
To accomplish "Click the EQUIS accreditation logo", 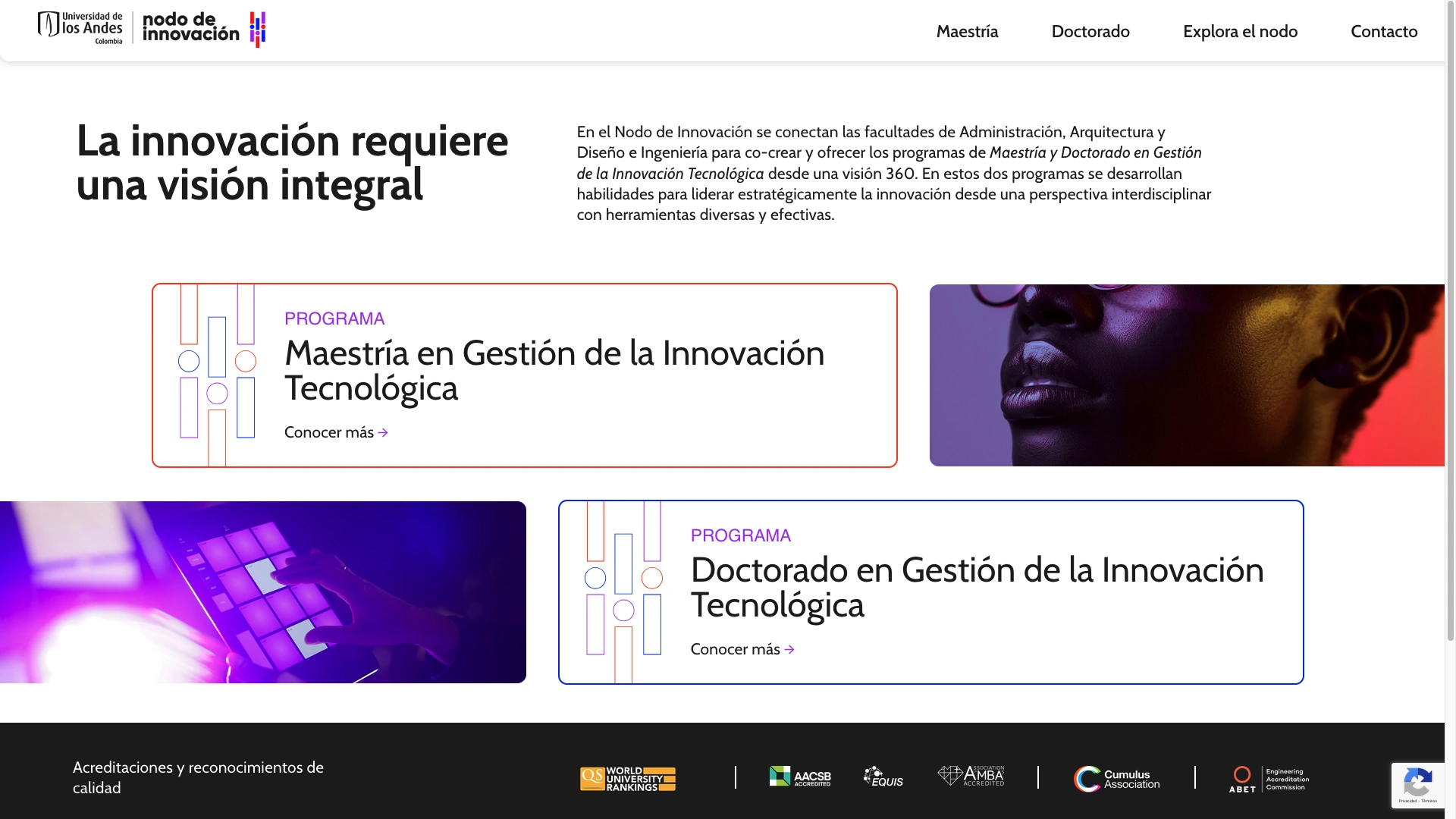I will click(883, 777).
